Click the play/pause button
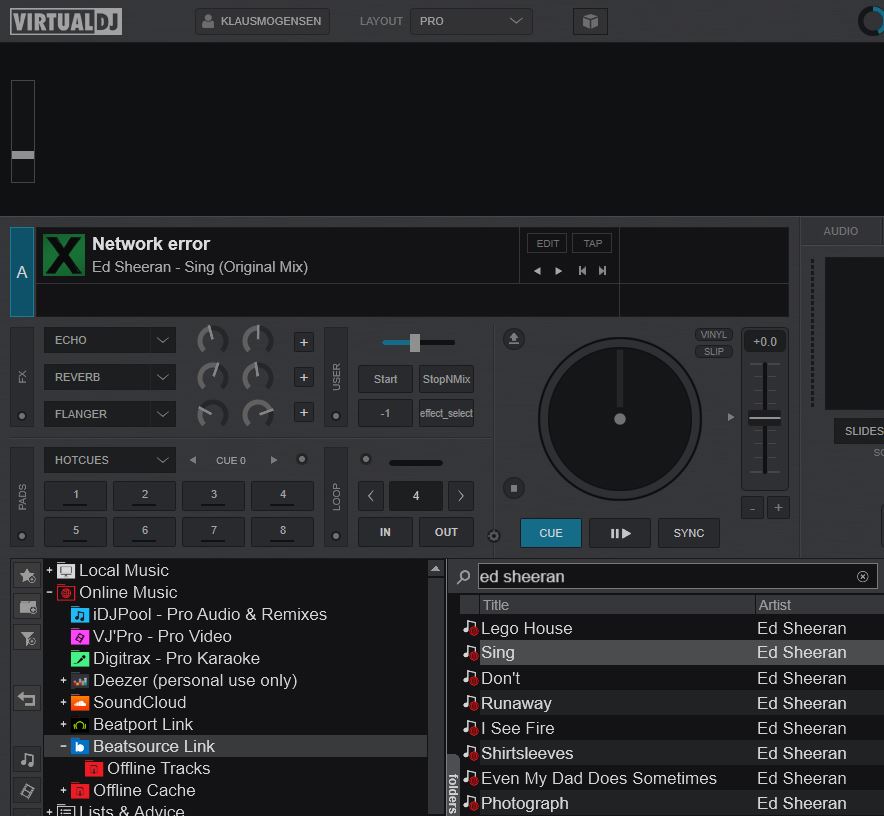This screenshot has width=884, height=816. tap(620, 533)
